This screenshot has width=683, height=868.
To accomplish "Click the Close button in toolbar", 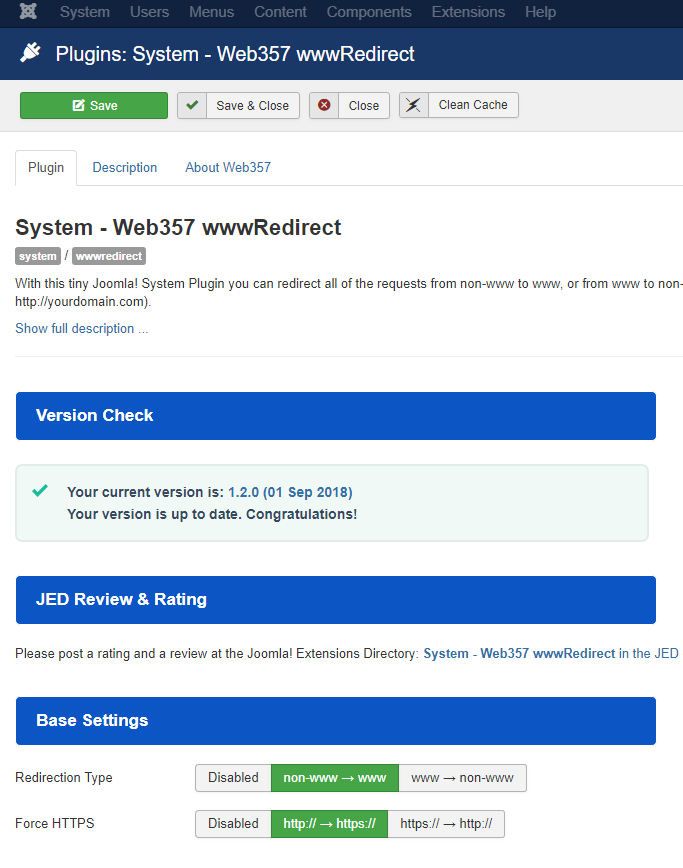I will click(x=349, y=105).
